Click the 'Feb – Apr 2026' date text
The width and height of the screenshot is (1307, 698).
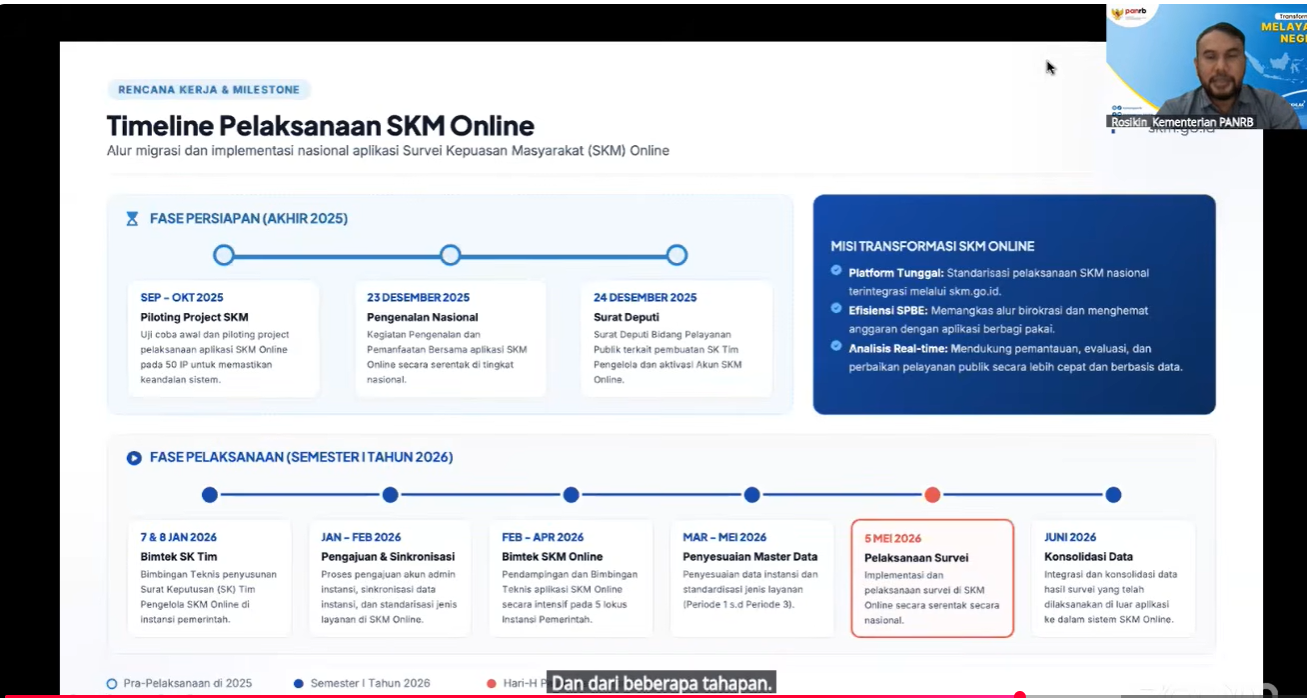click(x=543, y=537)
